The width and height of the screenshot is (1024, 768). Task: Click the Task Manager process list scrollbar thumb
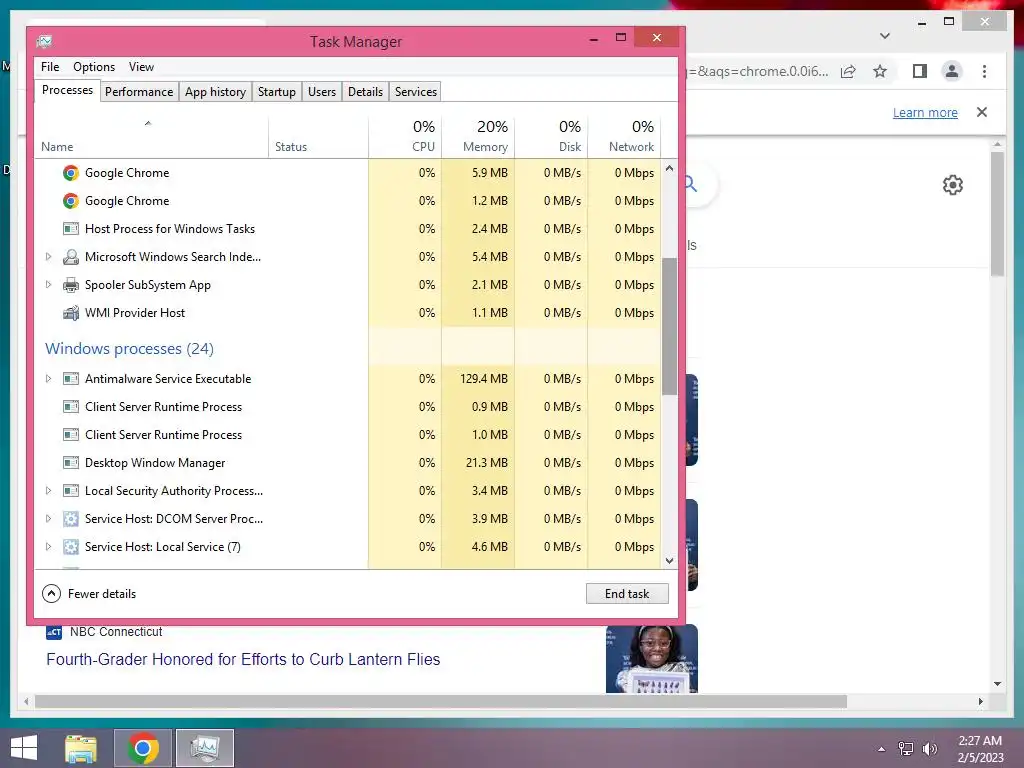tap(669, 327)
